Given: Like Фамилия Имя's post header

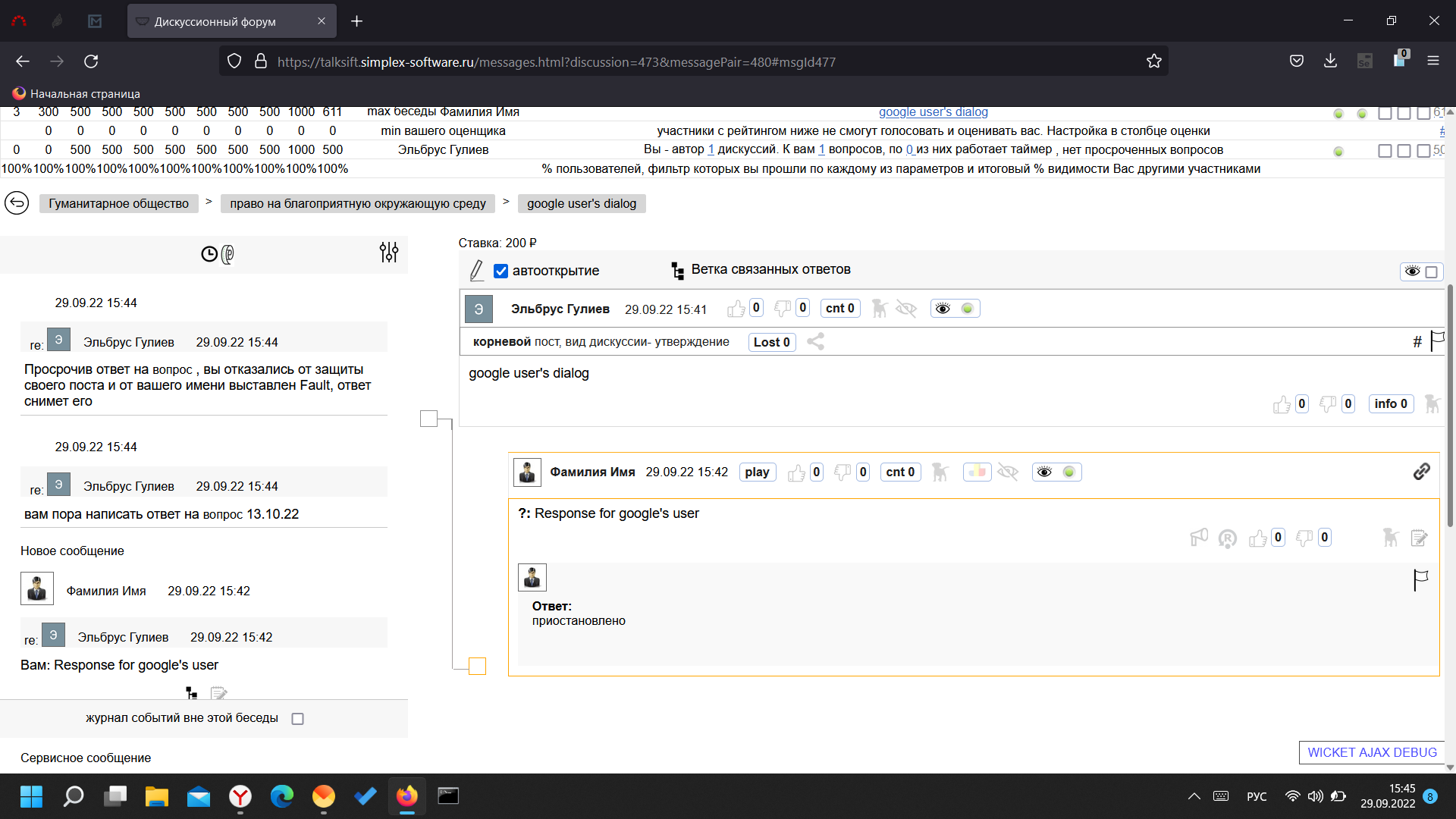Looking at the screenshot, I should (x=796, y=472).
